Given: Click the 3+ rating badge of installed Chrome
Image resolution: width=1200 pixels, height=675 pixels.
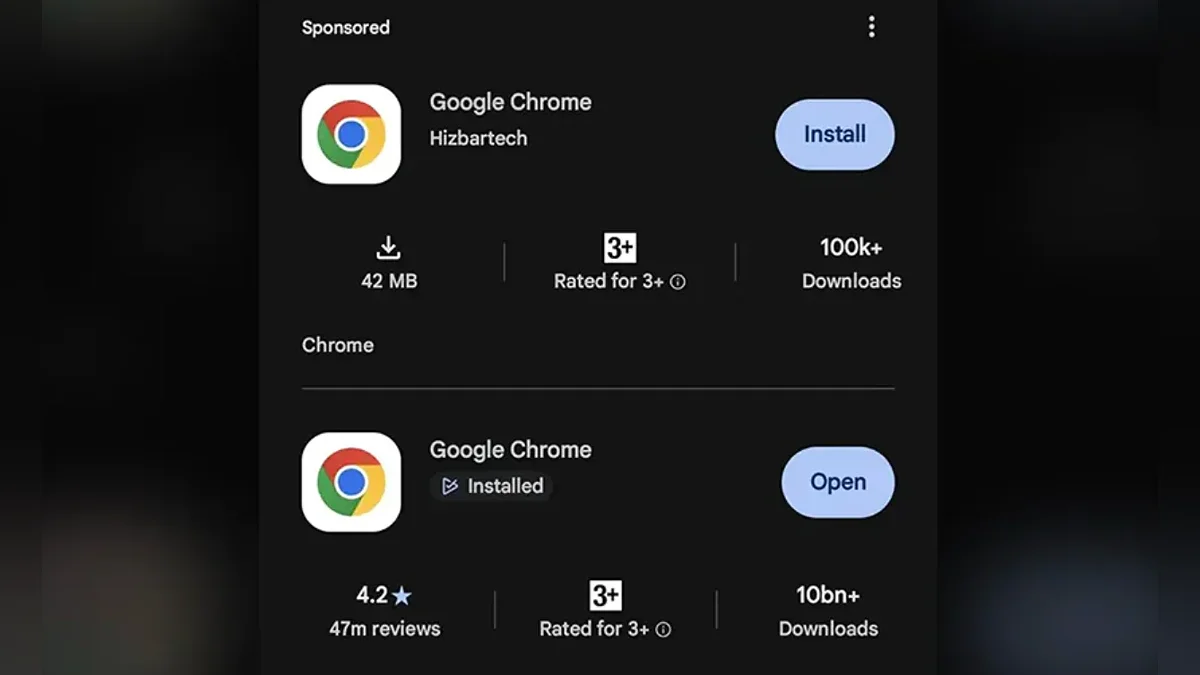Looking at the screenshot, I should tap(605, 596).
